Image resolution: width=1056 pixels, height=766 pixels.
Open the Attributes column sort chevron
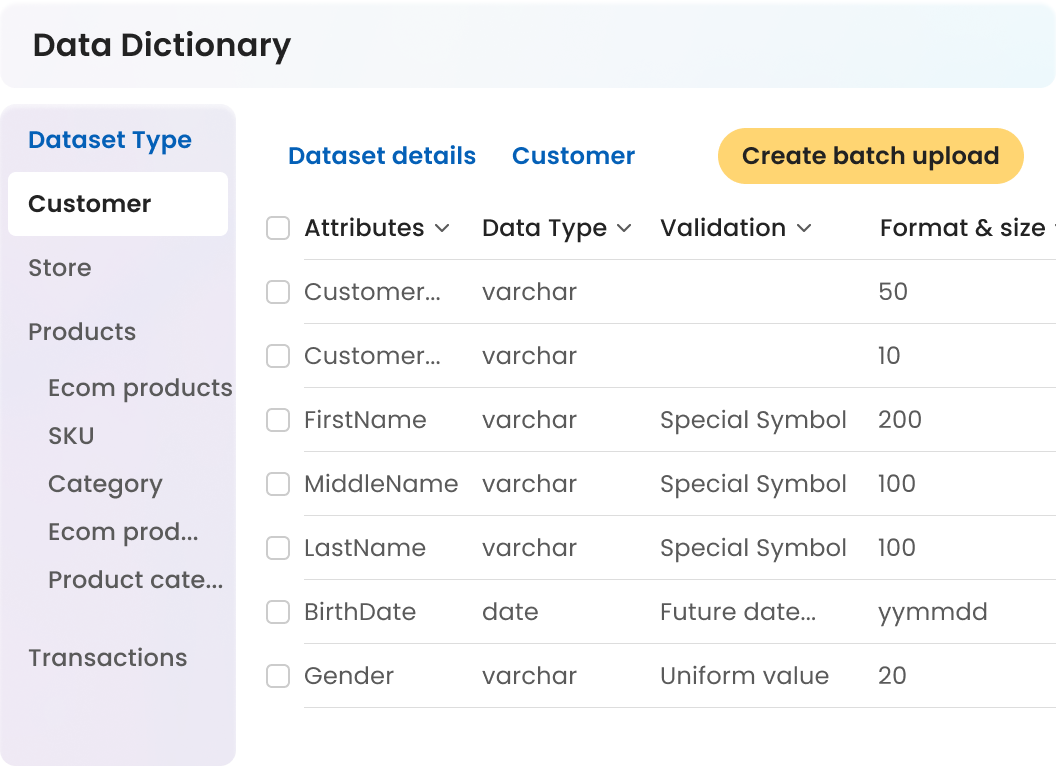[x=442, y=229]
